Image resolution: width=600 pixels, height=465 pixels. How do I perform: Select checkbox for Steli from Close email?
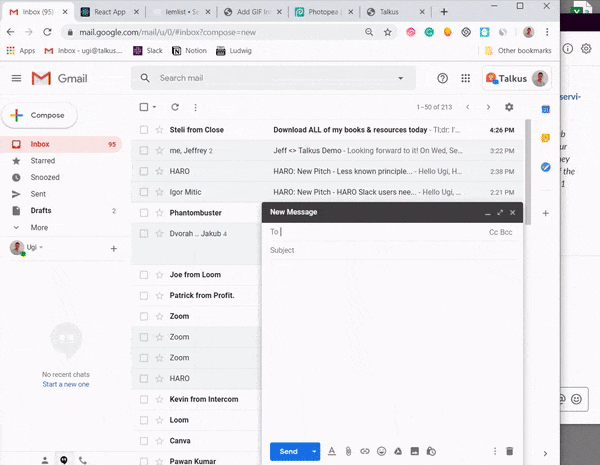pyautogui.click(x=144, y=130)
